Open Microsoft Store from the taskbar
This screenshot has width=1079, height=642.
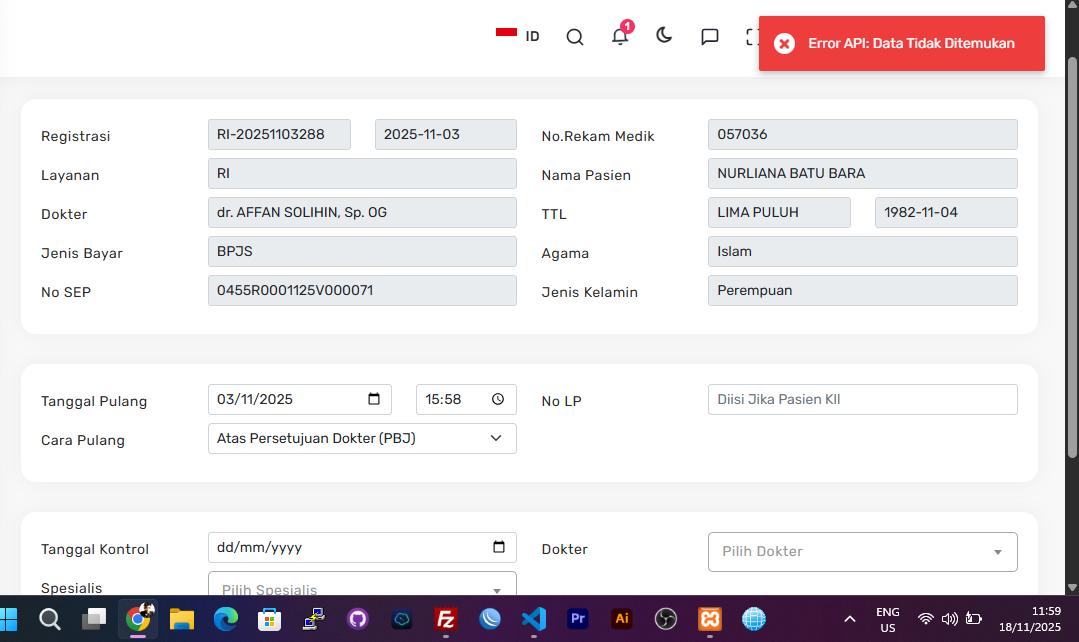click(270, 619)
